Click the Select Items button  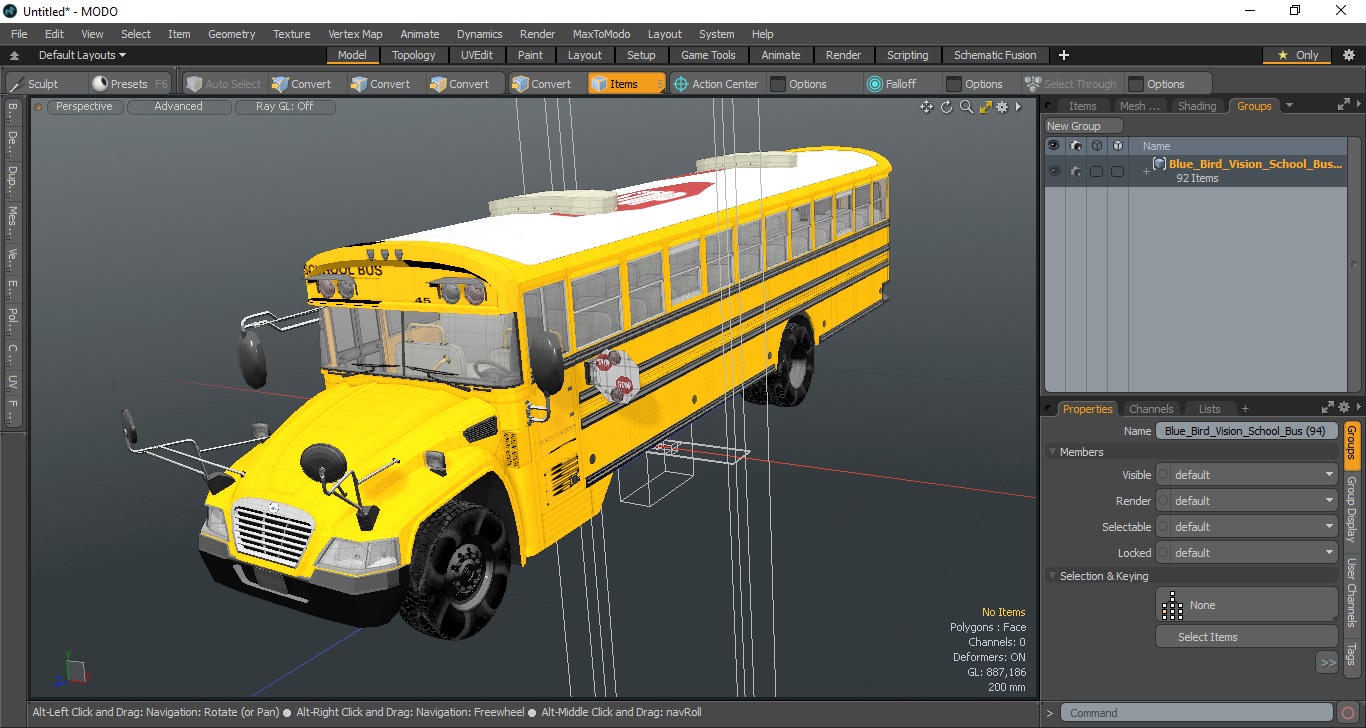pos(1247,637)
